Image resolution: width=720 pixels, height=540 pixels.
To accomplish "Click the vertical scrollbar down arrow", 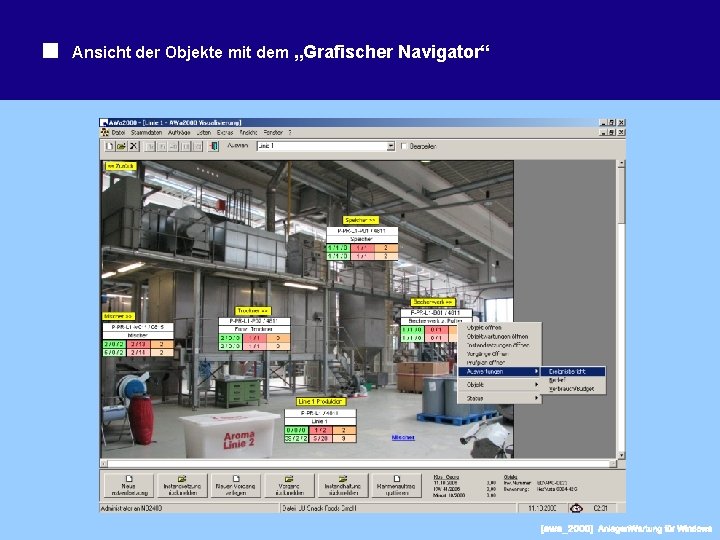I will (x=621, y=455).
